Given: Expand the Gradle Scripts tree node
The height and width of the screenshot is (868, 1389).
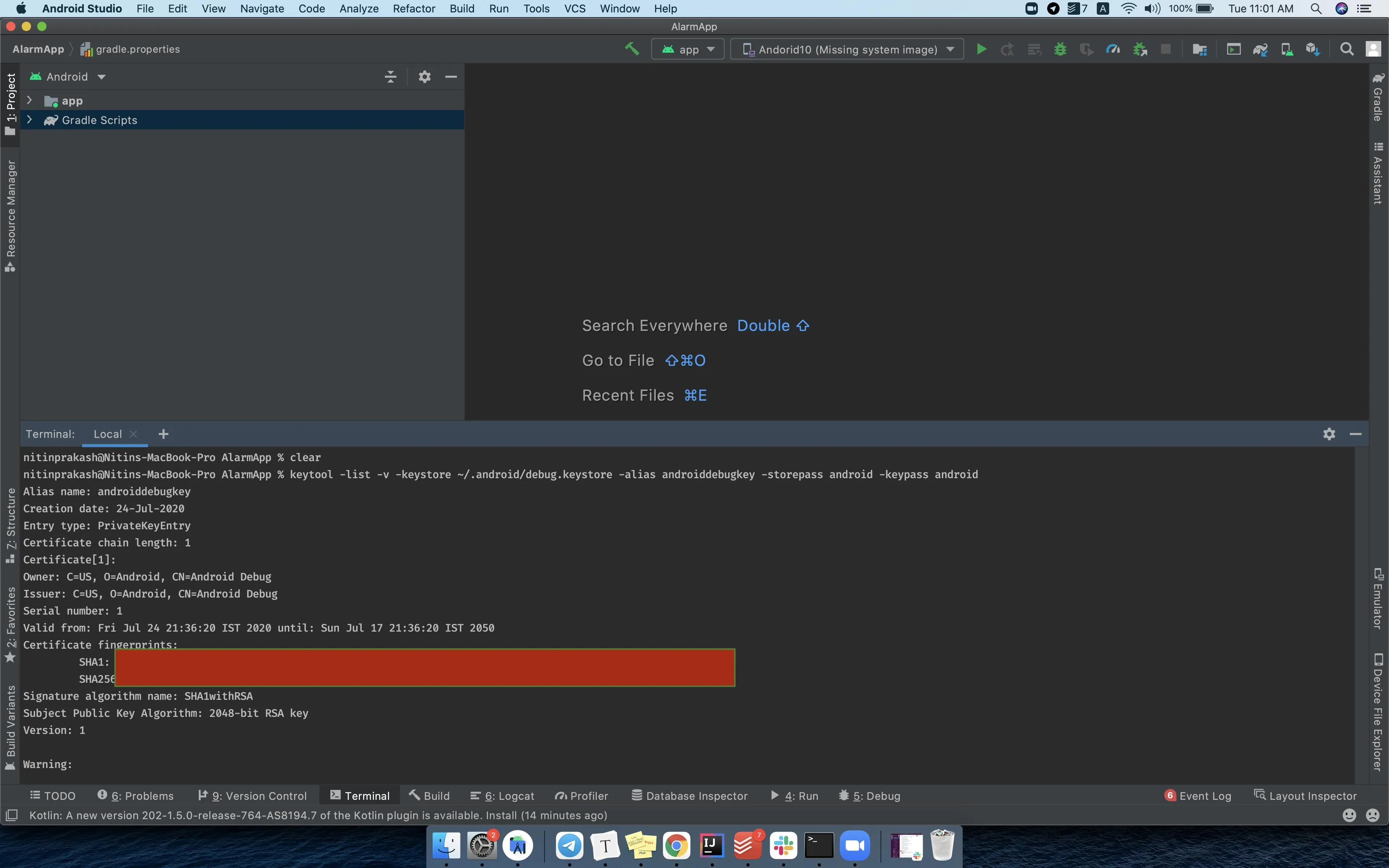Looking at the screenshot, I should [29, 120].
